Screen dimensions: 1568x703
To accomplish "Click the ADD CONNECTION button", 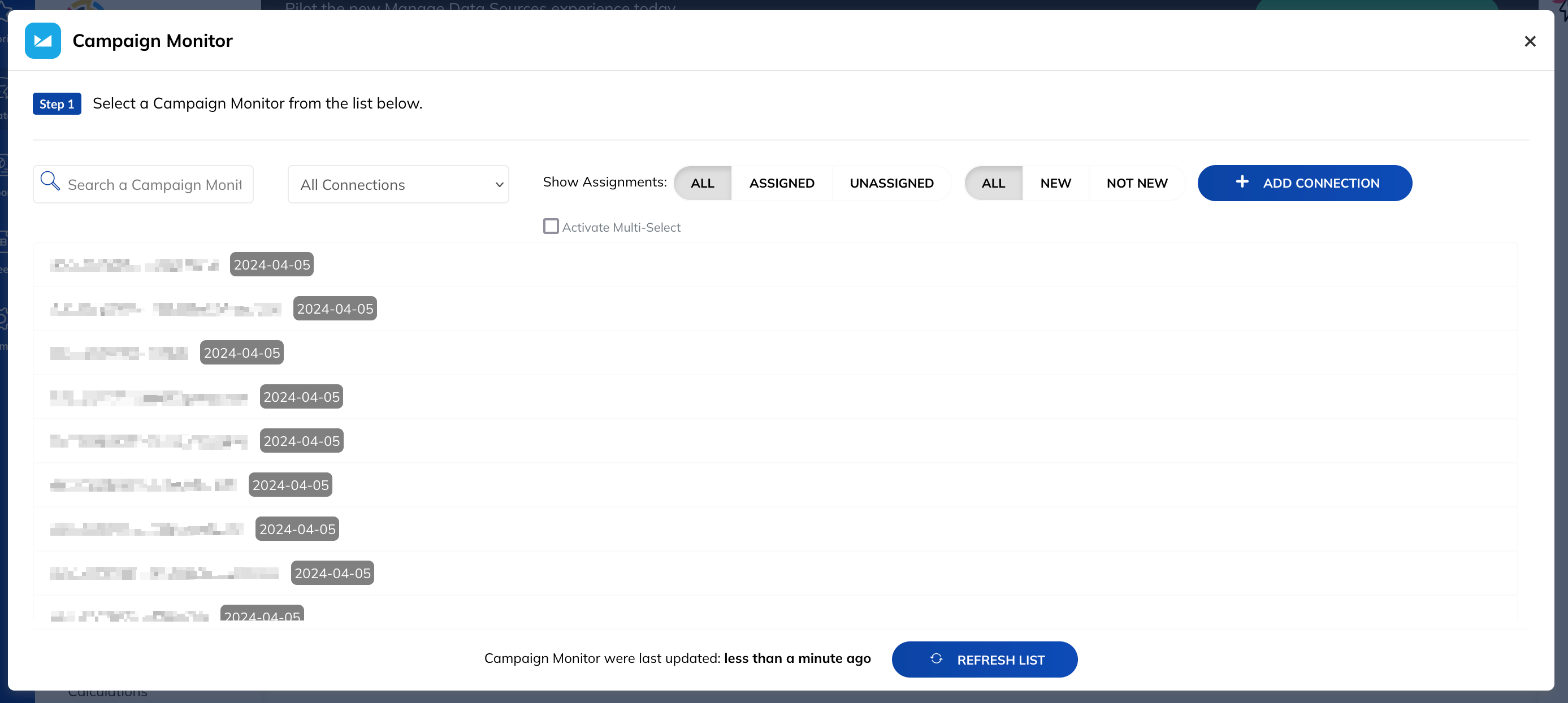I will coord(1305,183).
